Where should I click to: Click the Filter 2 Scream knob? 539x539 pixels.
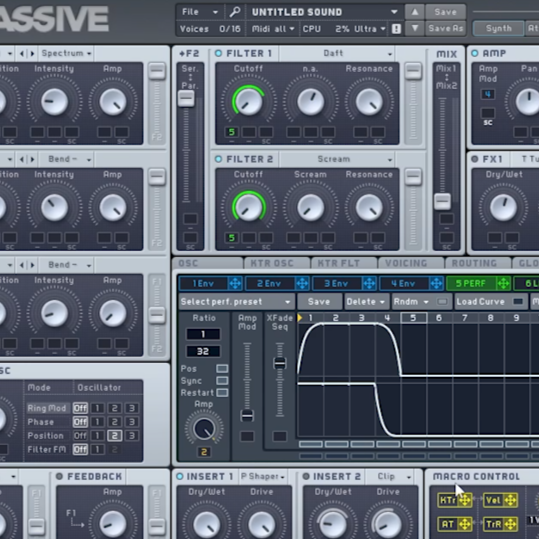(x=310, y=207)
